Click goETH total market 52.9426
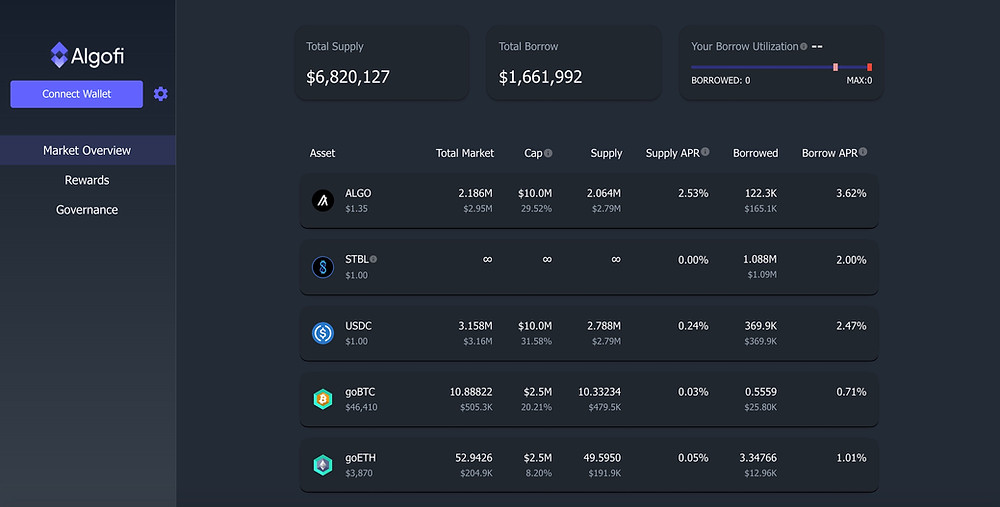Image resolution: width=1000 pixels, height=507 pixels. (x=474, y=458)
